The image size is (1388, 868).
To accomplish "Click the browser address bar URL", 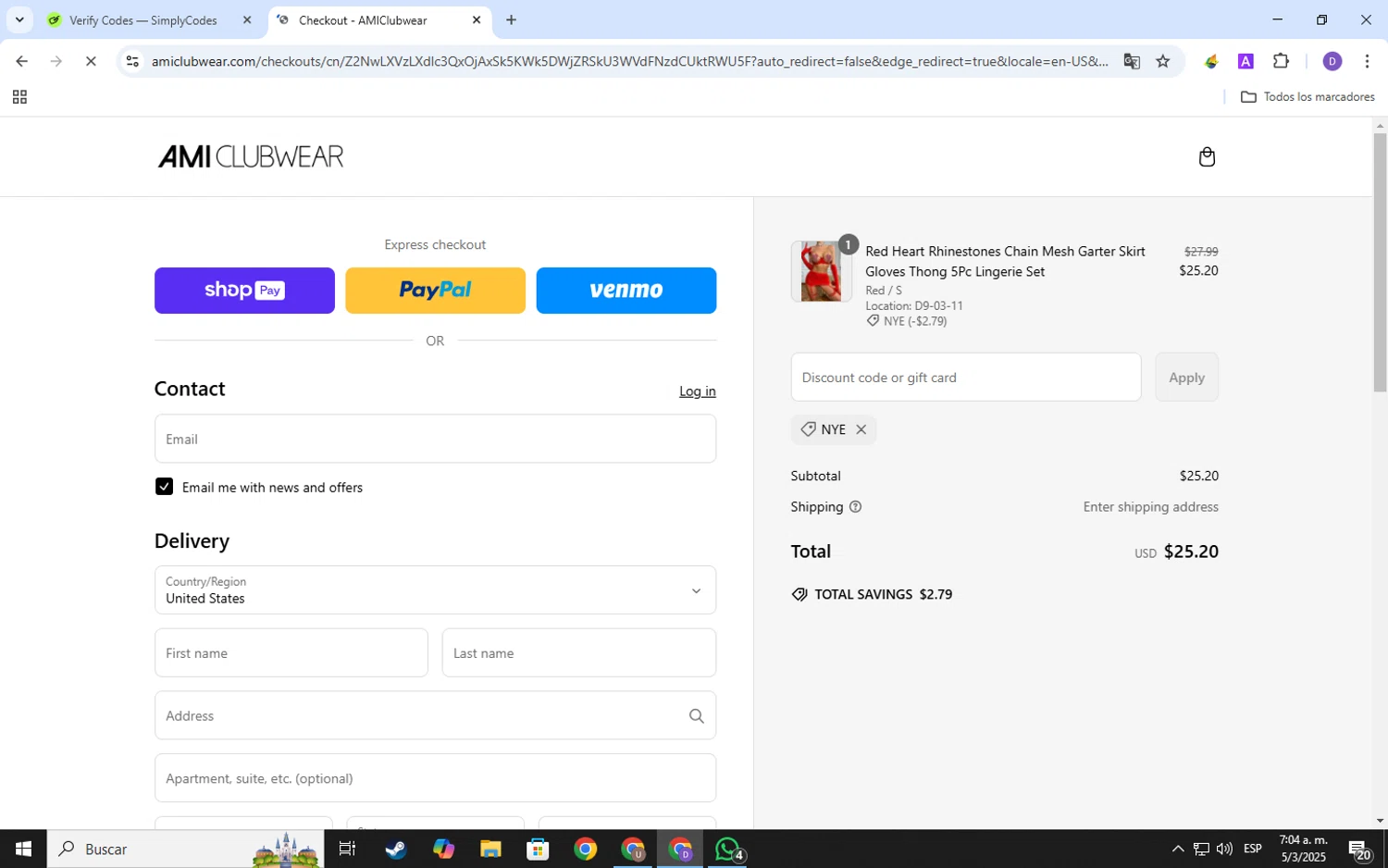I will pyautogui.click(x=629, y=61).
